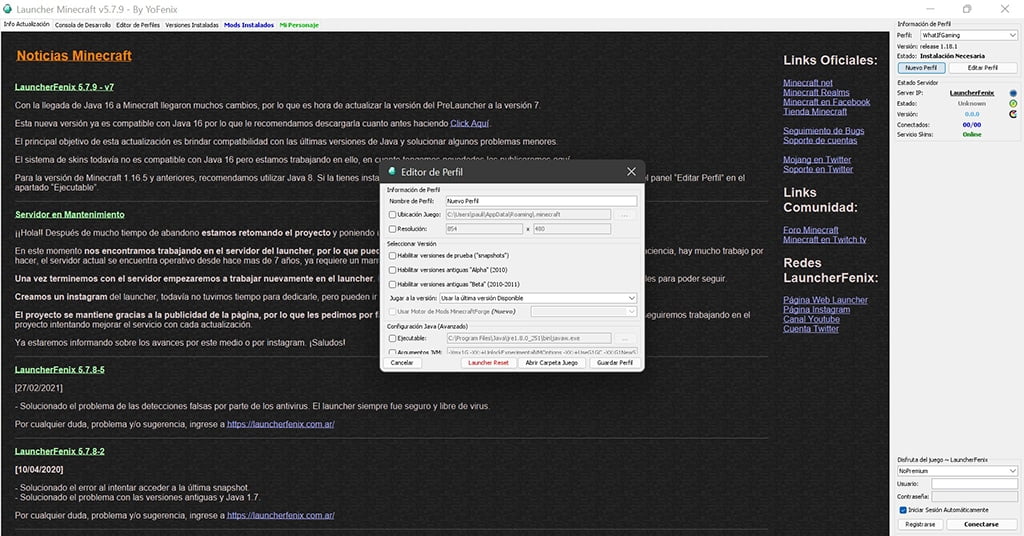The height and width of the screenshot is (536, 1024).
Task: Click the Ejecutable browse button
Action: pyautogui.click(x=625, y=339)
